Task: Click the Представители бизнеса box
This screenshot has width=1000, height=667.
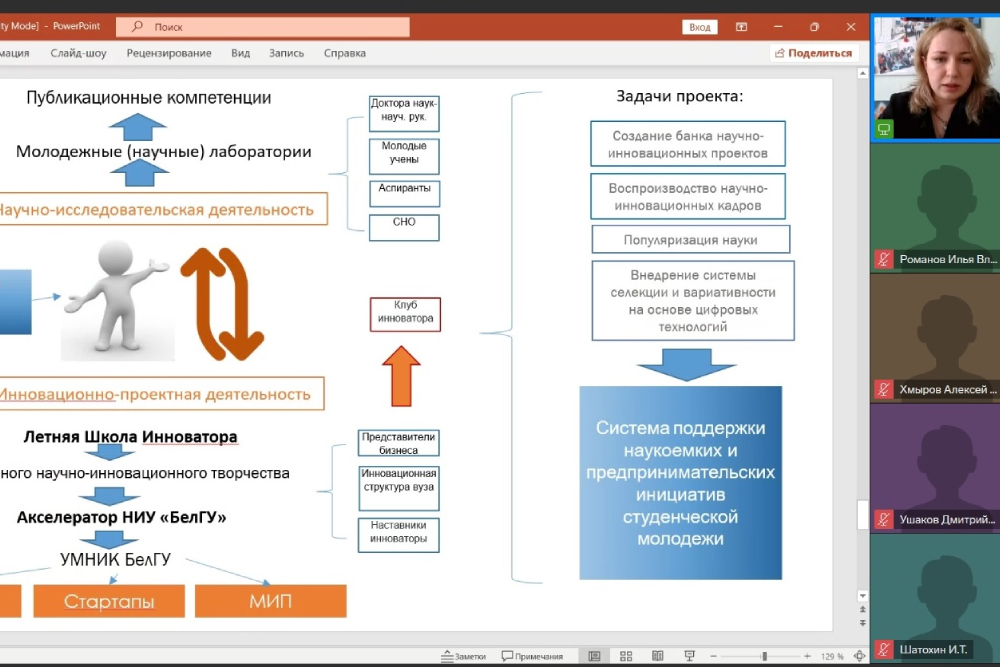Action: 399,443
